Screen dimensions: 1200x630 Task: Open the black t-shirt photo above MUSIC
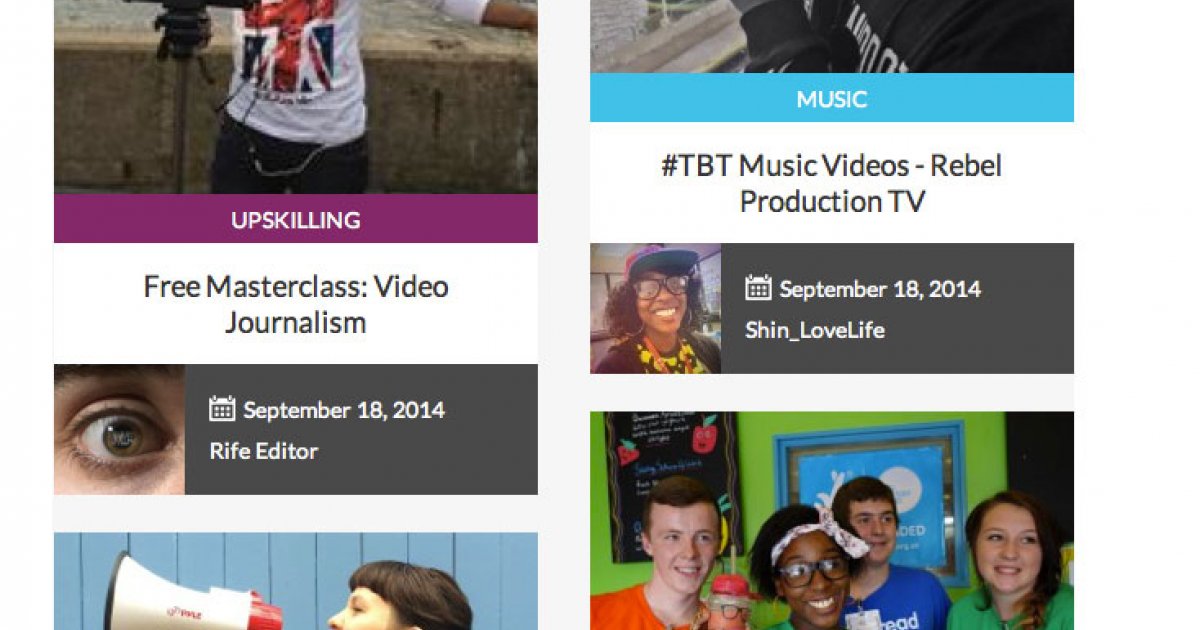pos(832,36)
